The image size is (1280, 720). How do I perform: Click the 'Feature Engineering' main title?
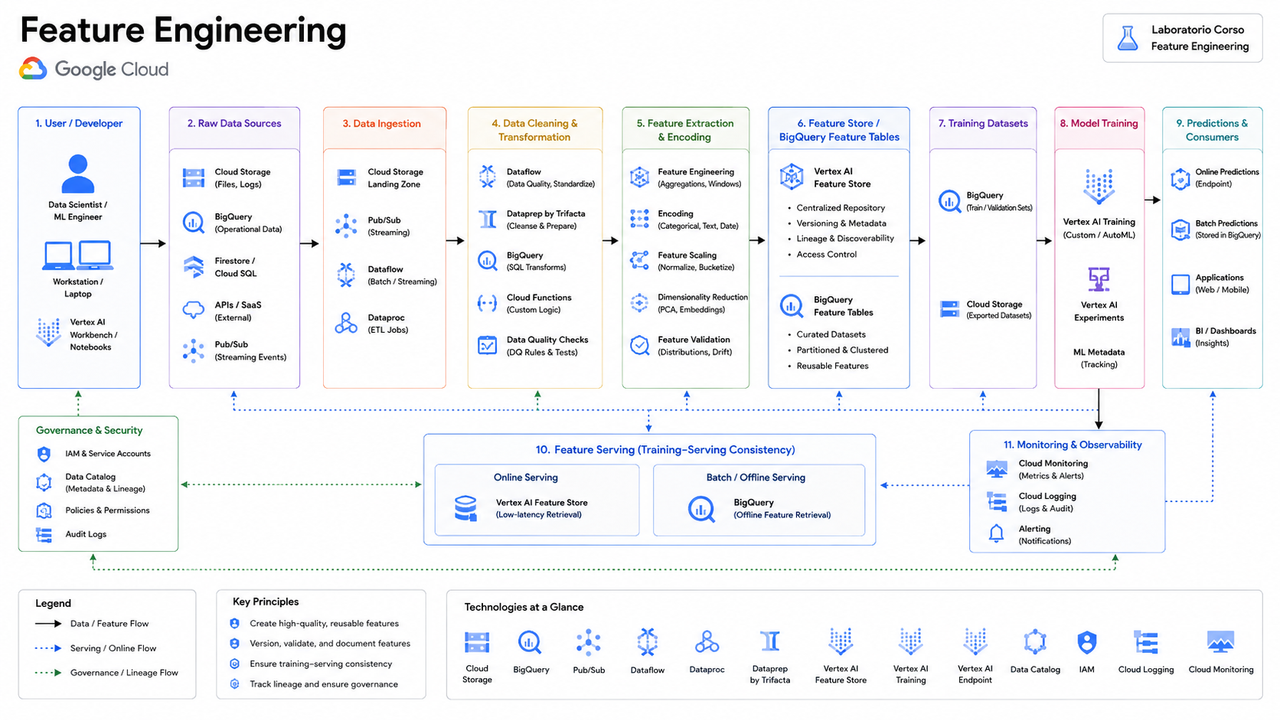point(183,30)
